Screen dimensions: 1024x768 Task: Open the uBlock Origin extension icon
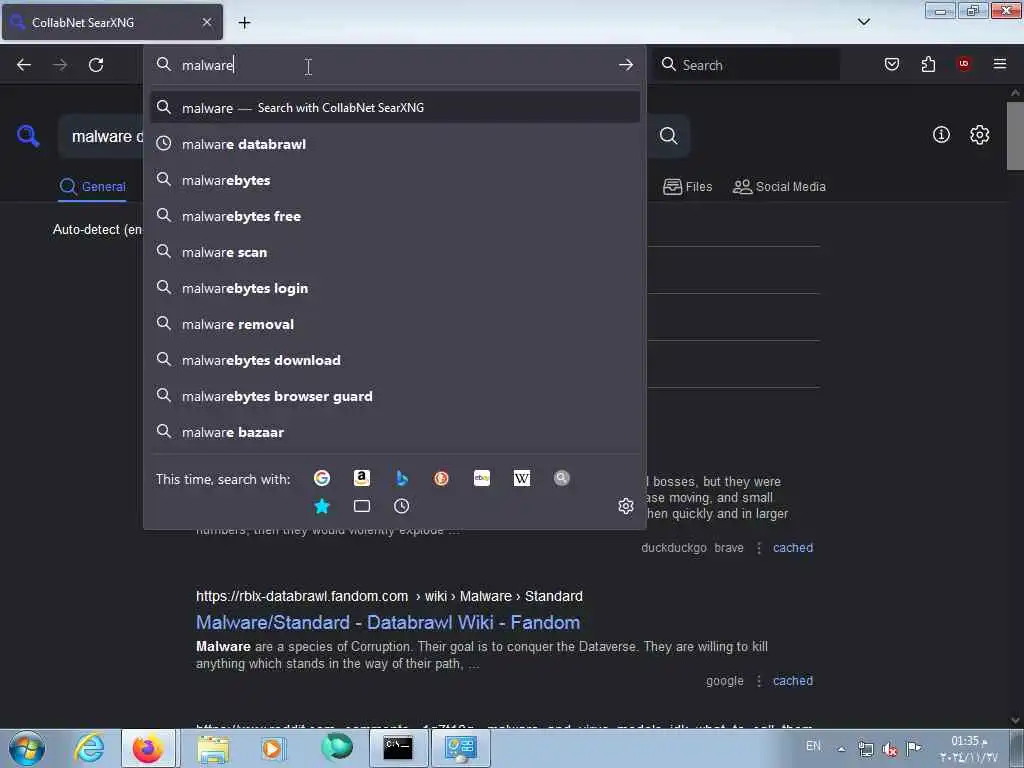pyautogui.click(x=964, y=64)
